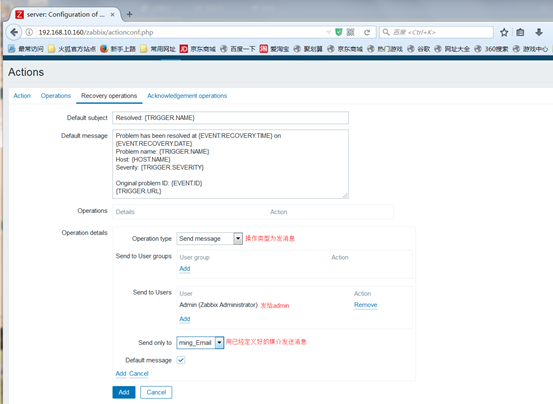Screen dimensions: 553x404
Task: Click the outlined Cancel button
Action: pos(156,392)
